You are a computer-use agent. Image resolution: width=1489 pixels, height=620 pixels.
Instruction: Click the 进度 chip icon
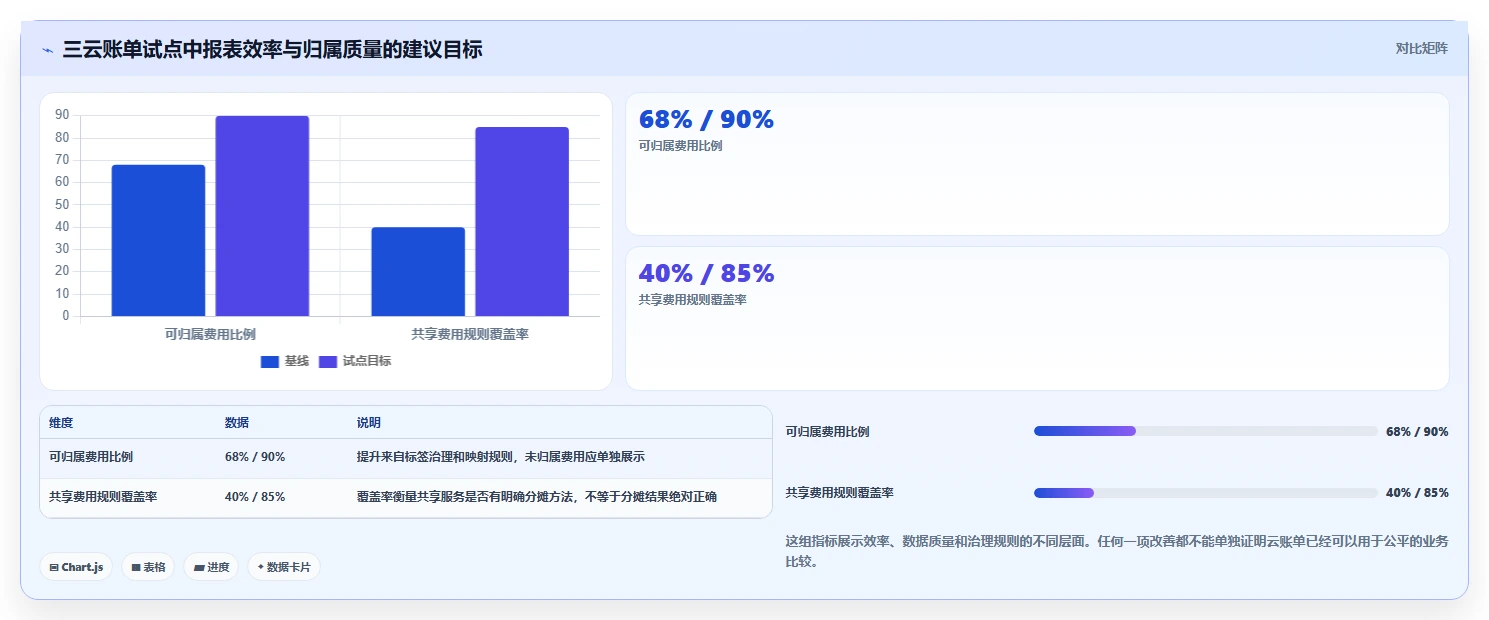[x=199, y=567]
